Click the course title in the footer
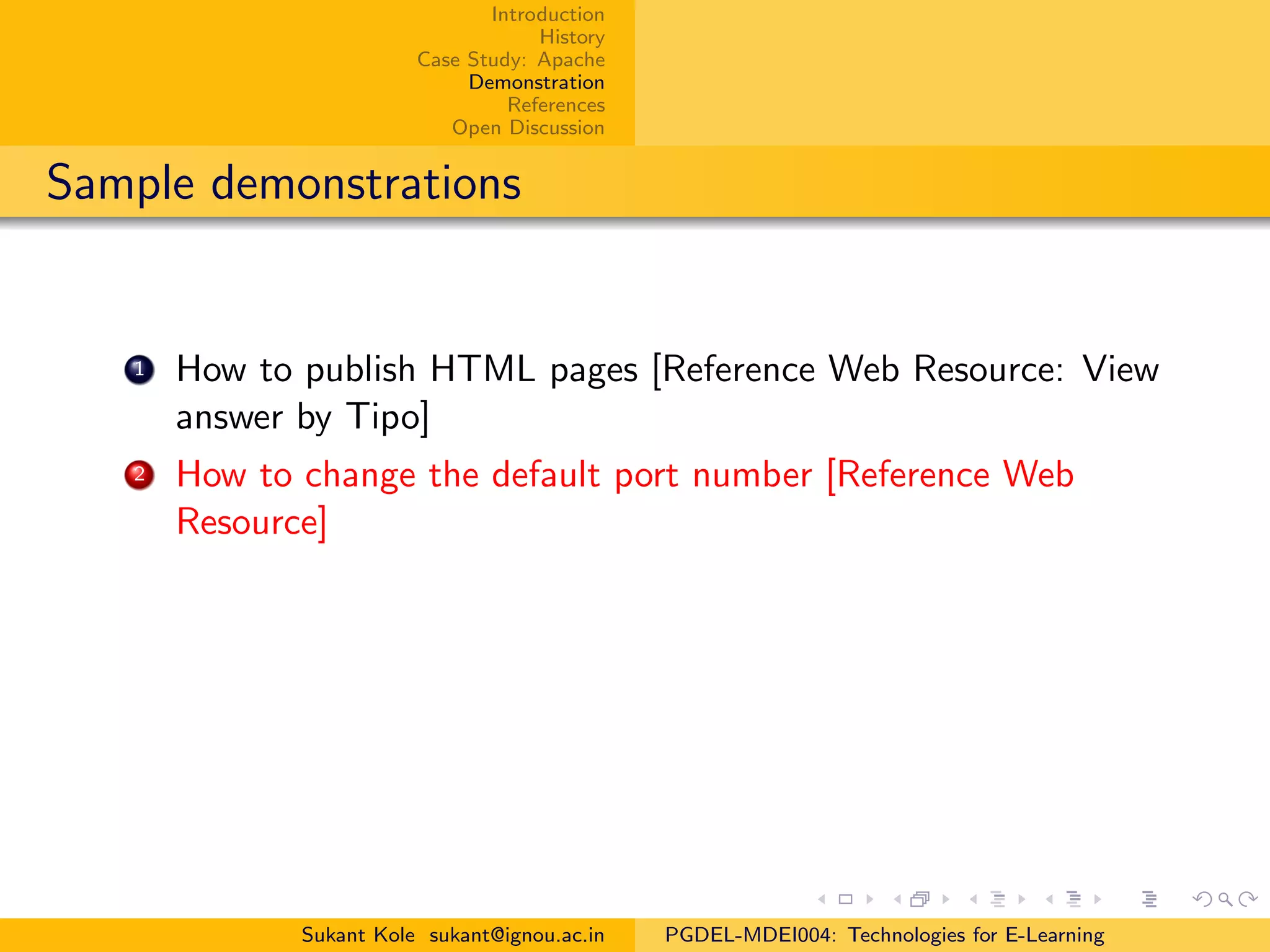The width and height of the screenshot is (1270, 952). point(884,935)
